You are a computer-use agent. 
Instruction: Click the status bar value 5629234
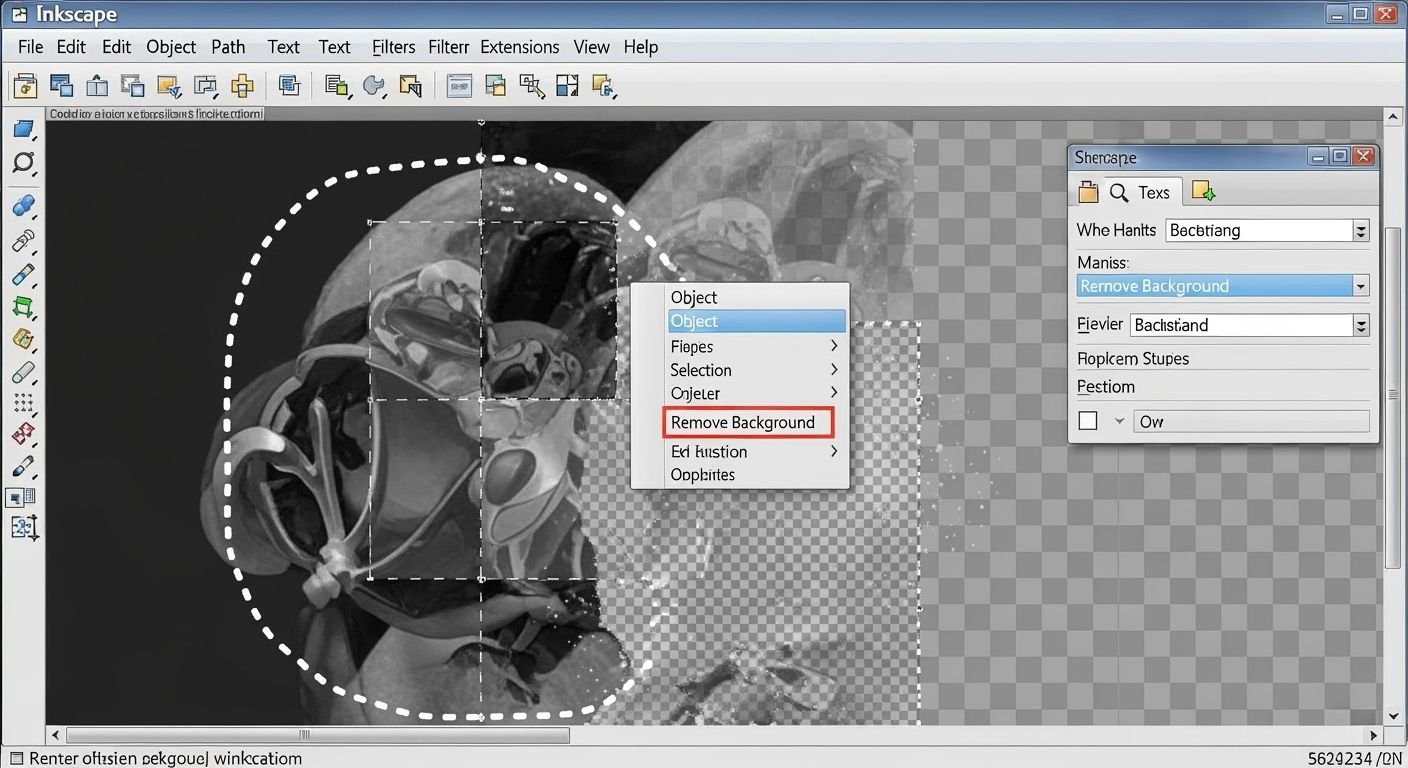[1341, 758]
